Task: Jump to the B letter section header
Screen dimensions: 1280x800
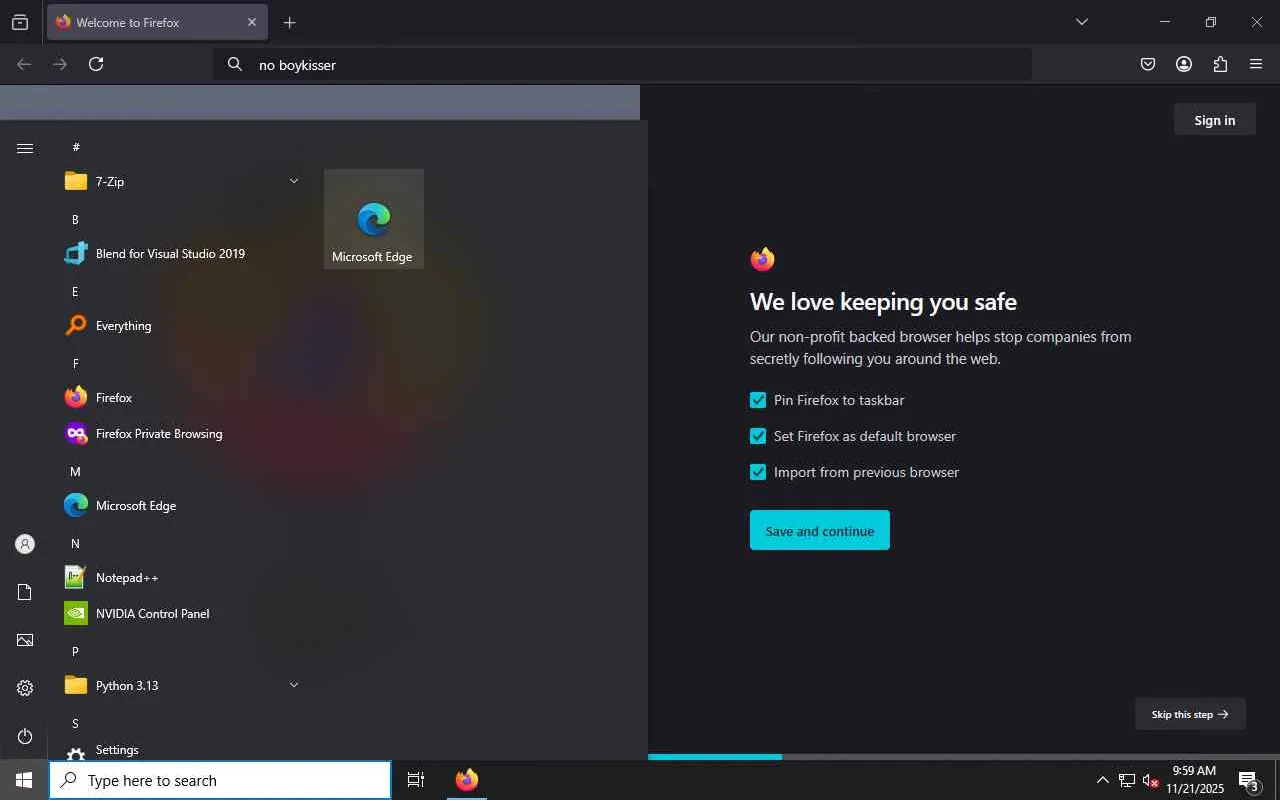Action: click(75, 219)
